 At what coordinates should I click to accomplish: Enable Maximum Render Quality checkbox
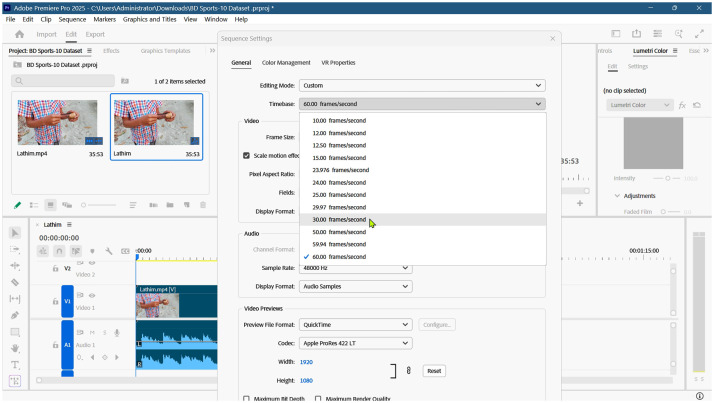[x=318, y=399]
